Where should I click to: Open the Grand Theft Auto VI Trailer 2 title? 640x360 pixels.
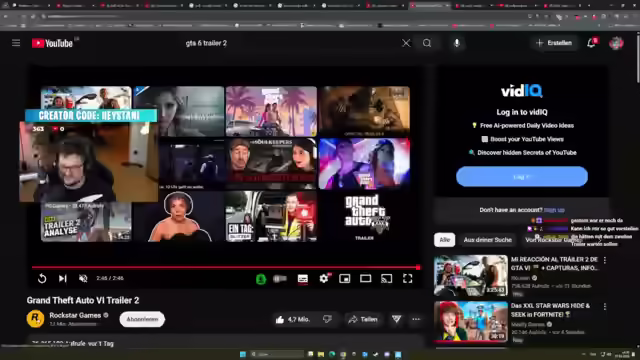(x=83, y=300)
